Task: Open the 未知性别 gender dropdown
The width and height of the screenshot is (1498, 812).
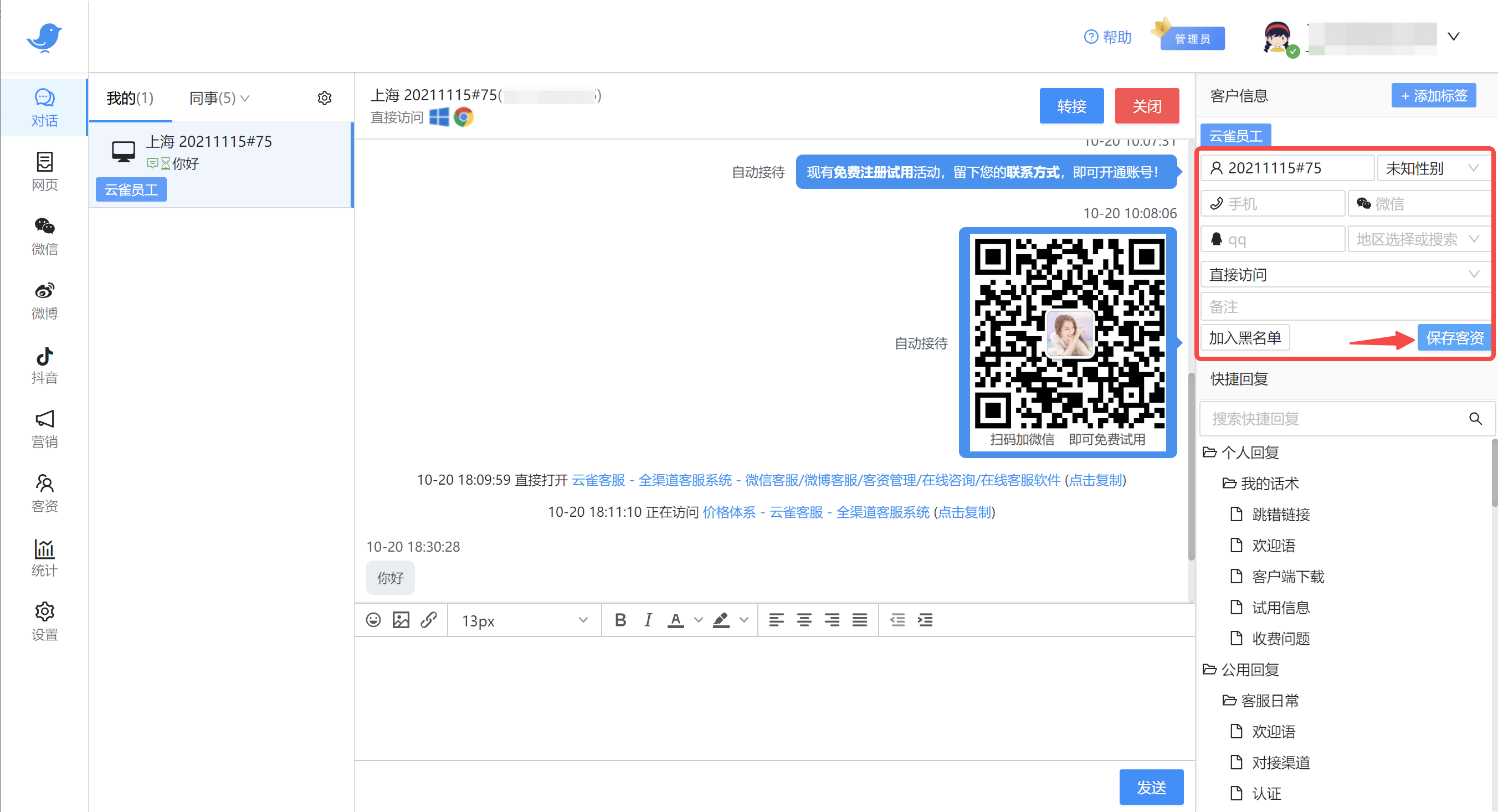Action: coord(1432,168)
